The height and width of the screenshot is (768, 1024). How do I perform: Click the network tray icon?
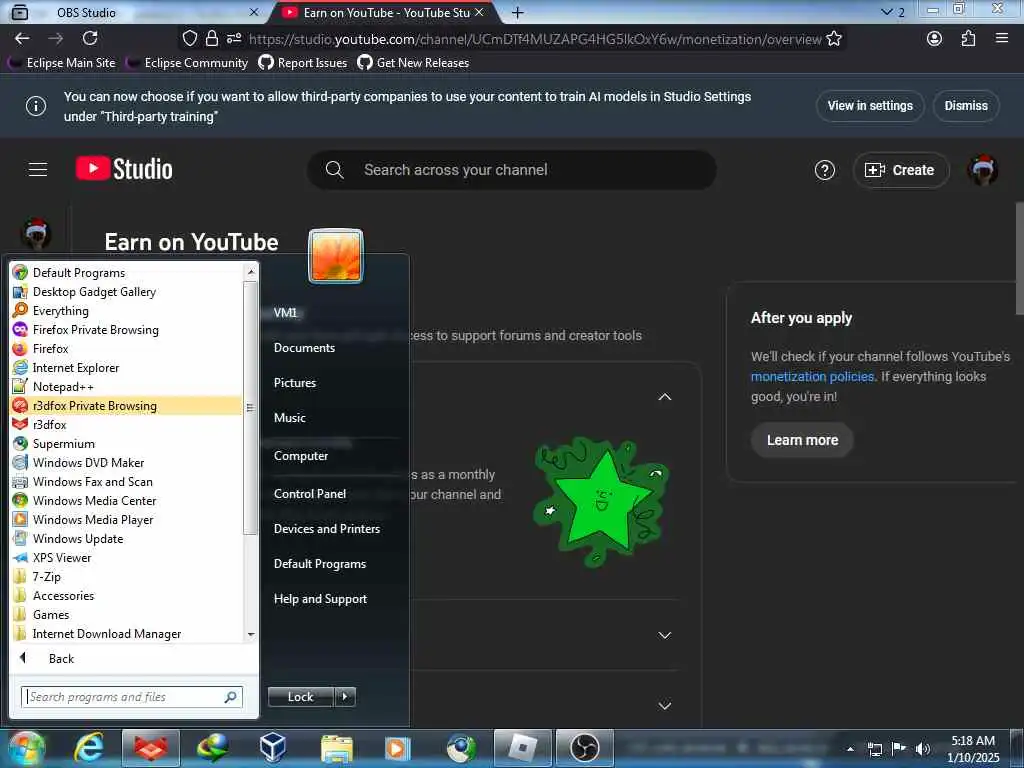pos(874,748)
